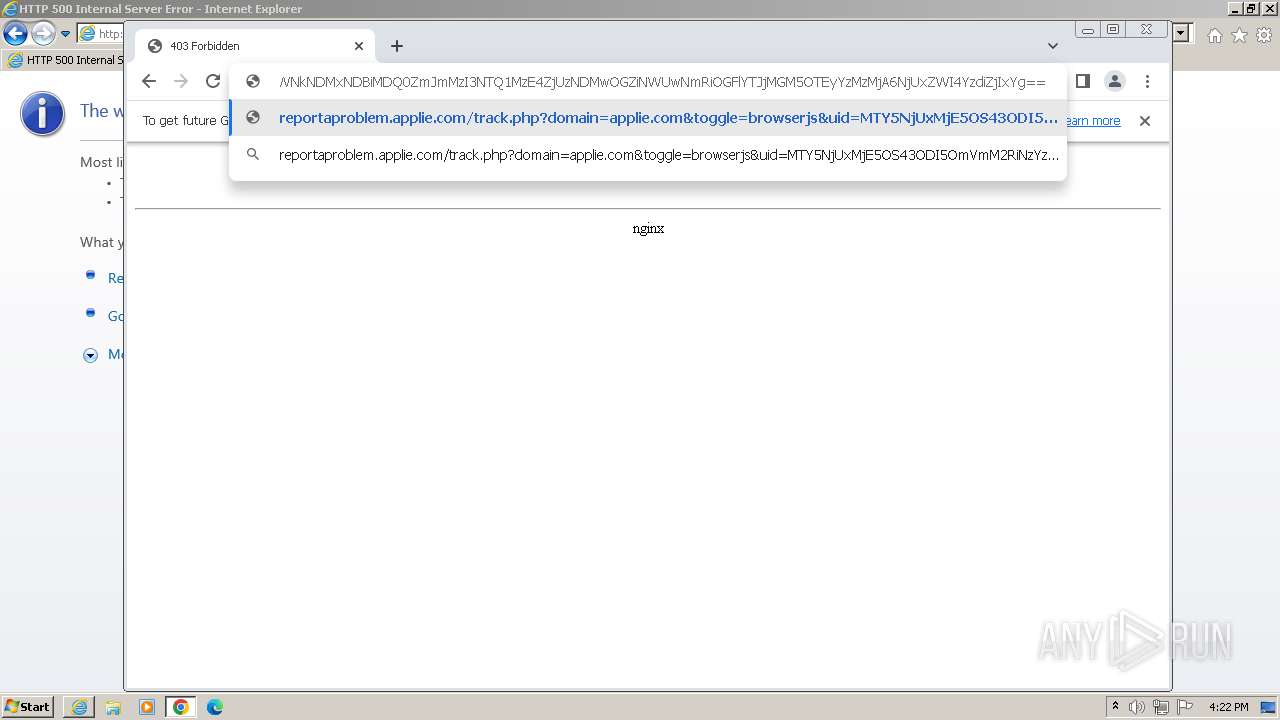Go back in Chrome
Screen dimensions: 1280x720
149,82
